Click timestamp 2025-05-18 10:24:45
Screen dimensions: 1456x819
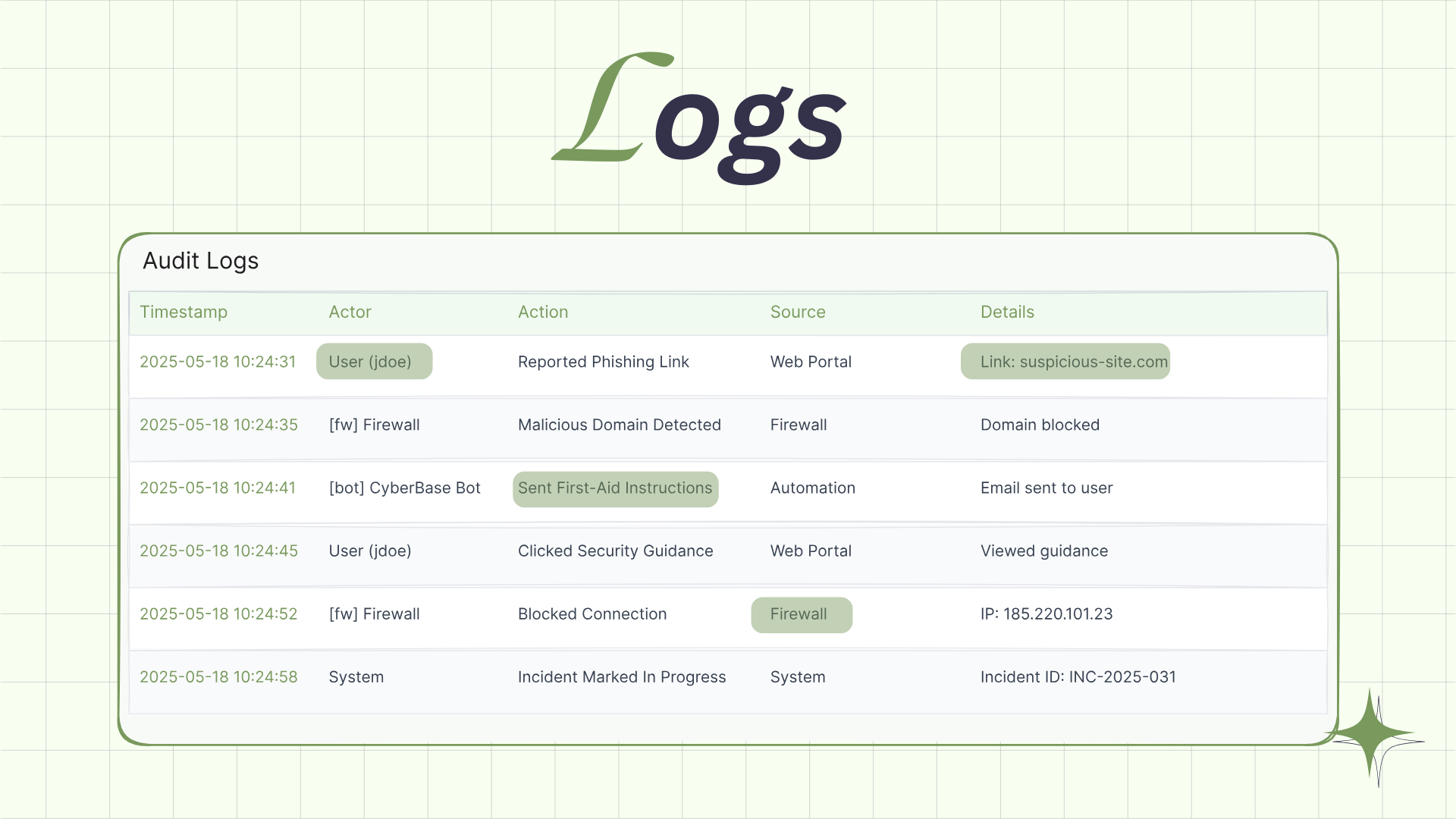[218, 551]
